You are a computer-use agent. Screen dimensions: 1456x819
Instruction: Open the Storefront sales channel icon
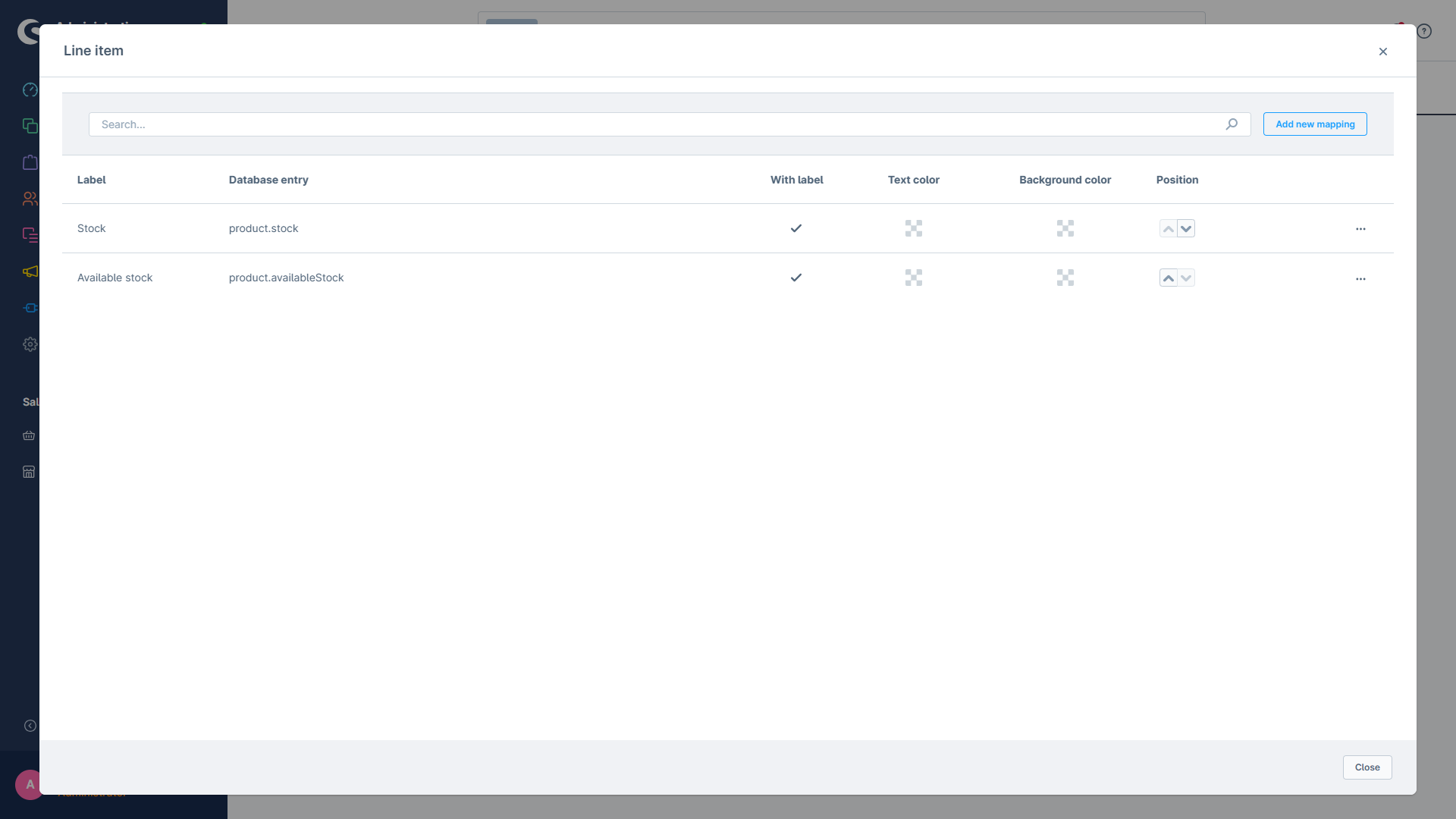29,472
